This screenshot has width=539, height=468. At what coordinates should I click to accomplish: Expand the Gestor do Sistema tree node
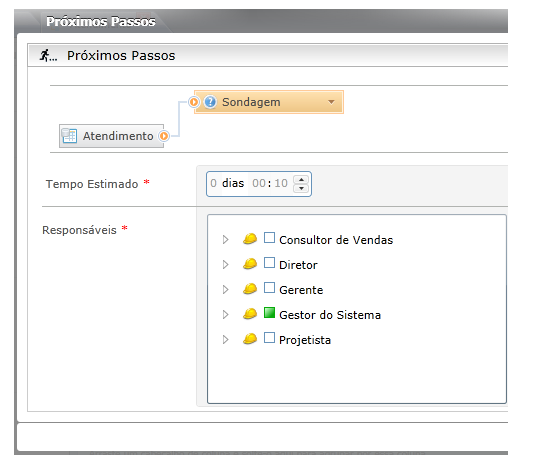pyautogui.click(x=226, y=315)
